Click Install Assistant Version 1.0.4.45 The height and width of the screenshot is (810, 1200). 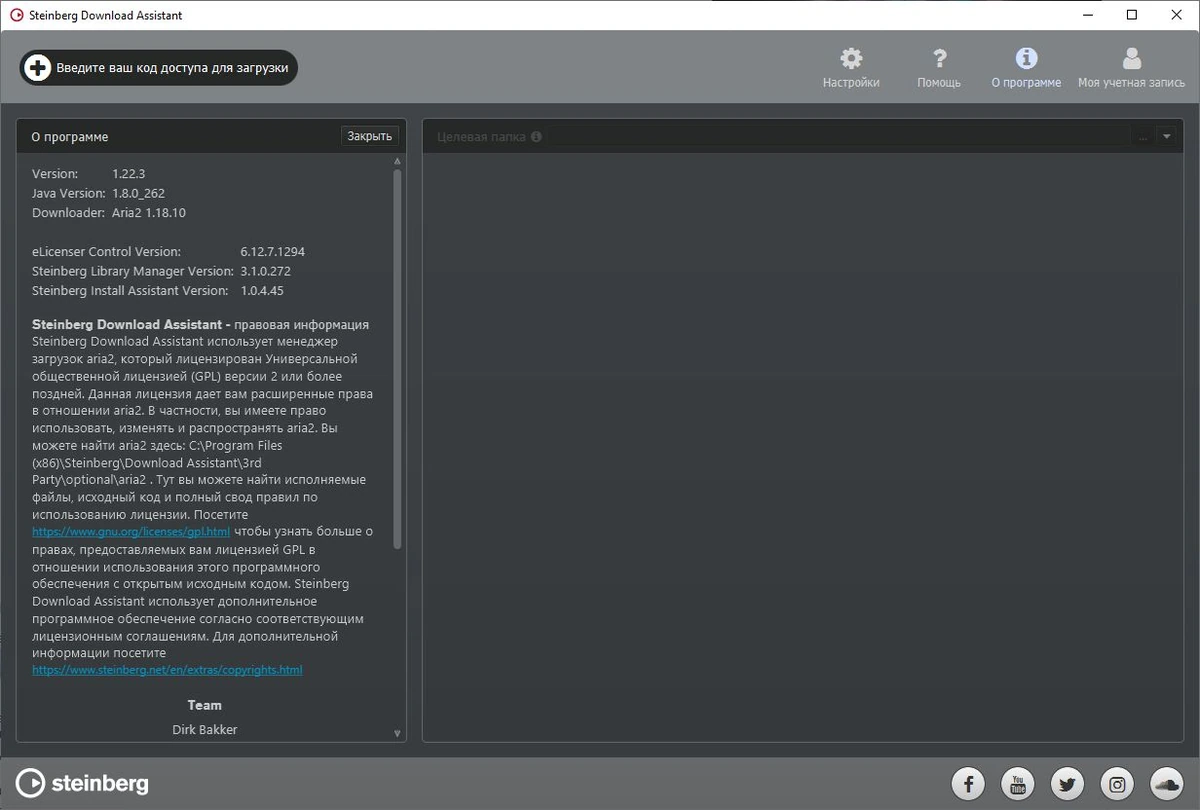(x=262, y=291)
